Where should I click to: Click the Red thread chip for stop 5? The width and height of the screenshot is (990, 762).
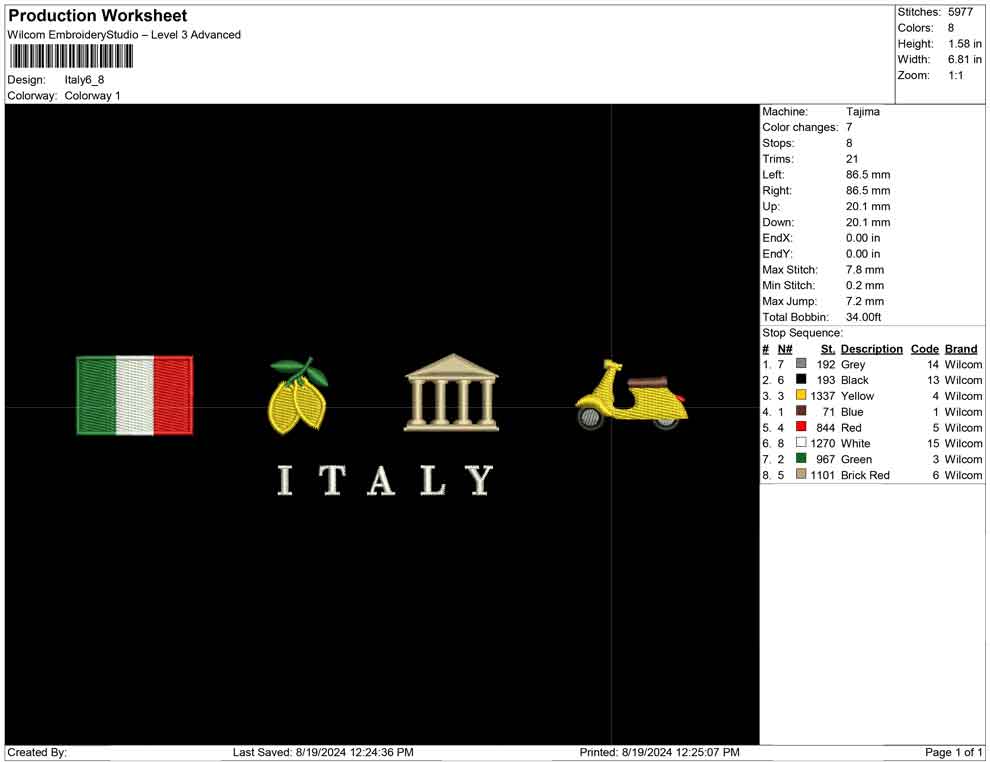[x=801, y=428]
